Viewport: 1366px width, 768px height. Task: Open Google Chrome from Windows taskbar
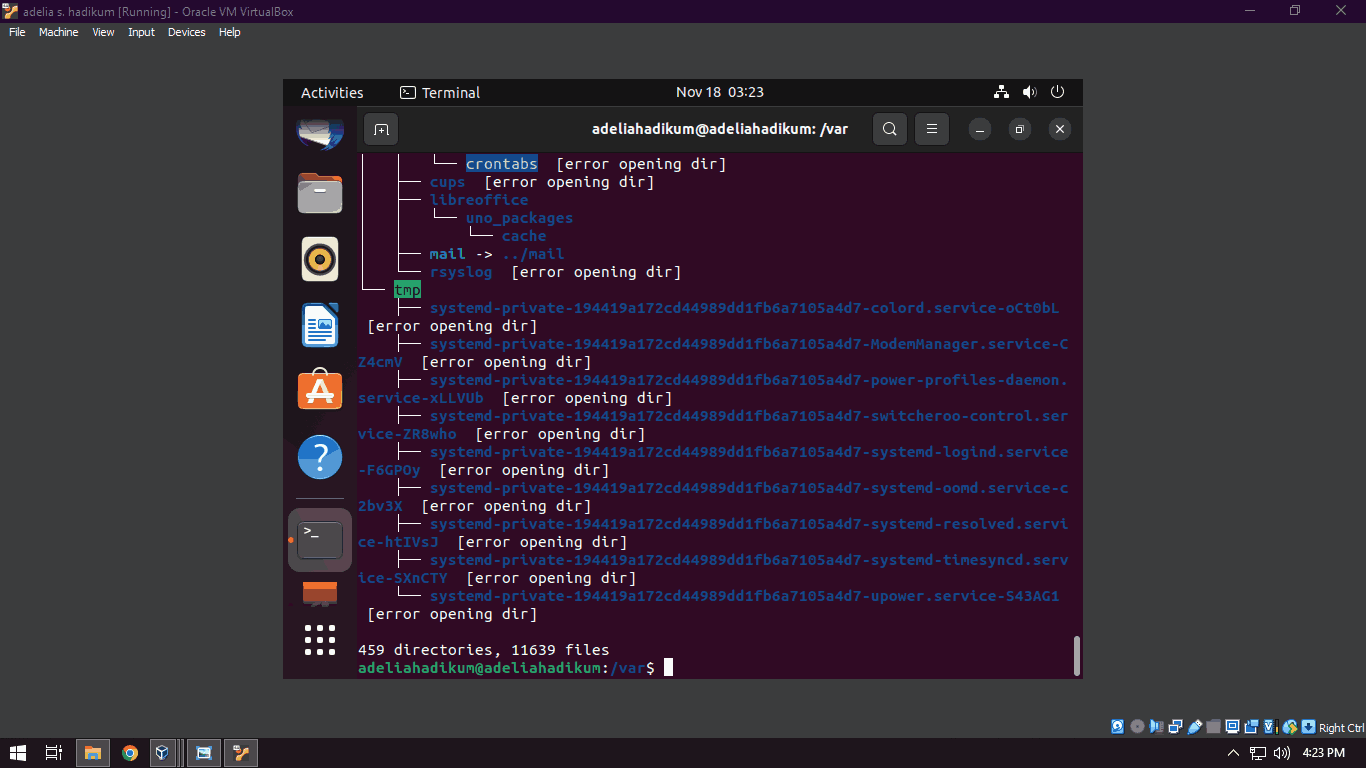point(129,753)
